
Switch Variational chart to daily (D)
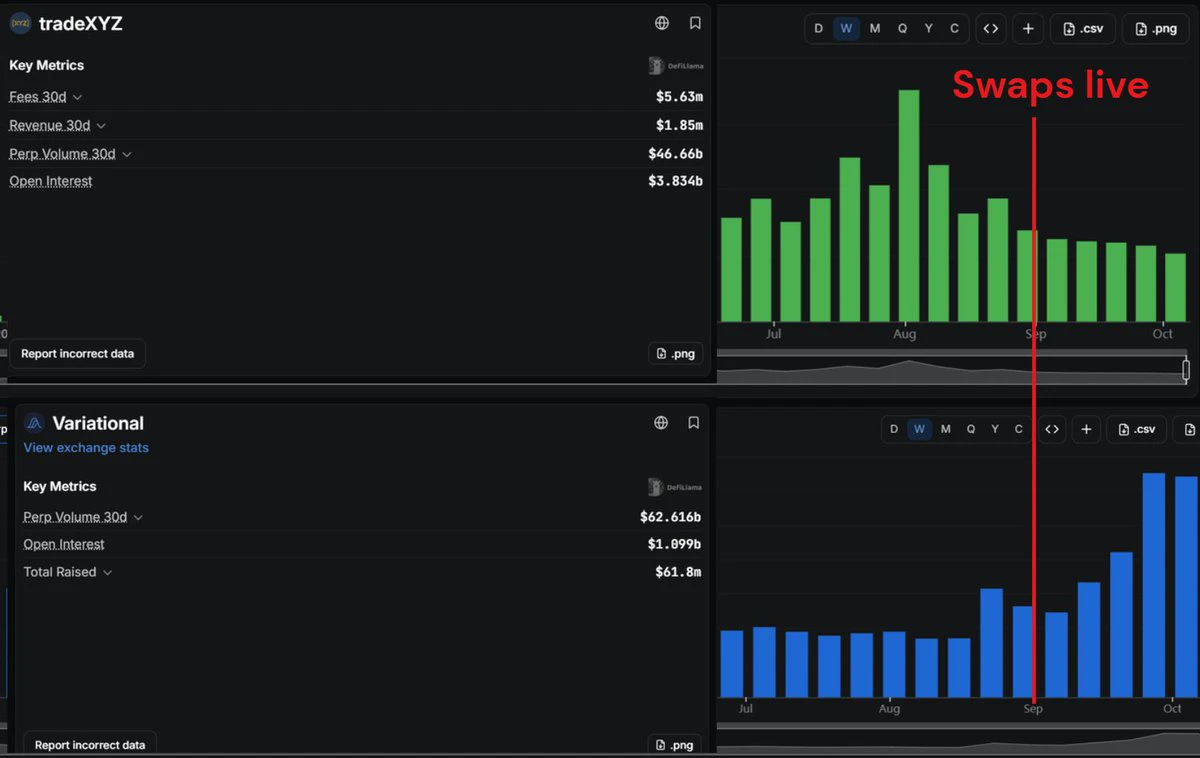pyautogui.click(x=893, y=429)
